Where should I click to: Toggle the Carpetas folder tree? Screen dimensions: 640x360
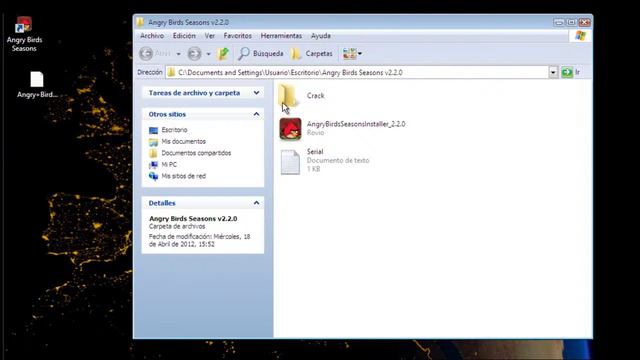(312, 53)
